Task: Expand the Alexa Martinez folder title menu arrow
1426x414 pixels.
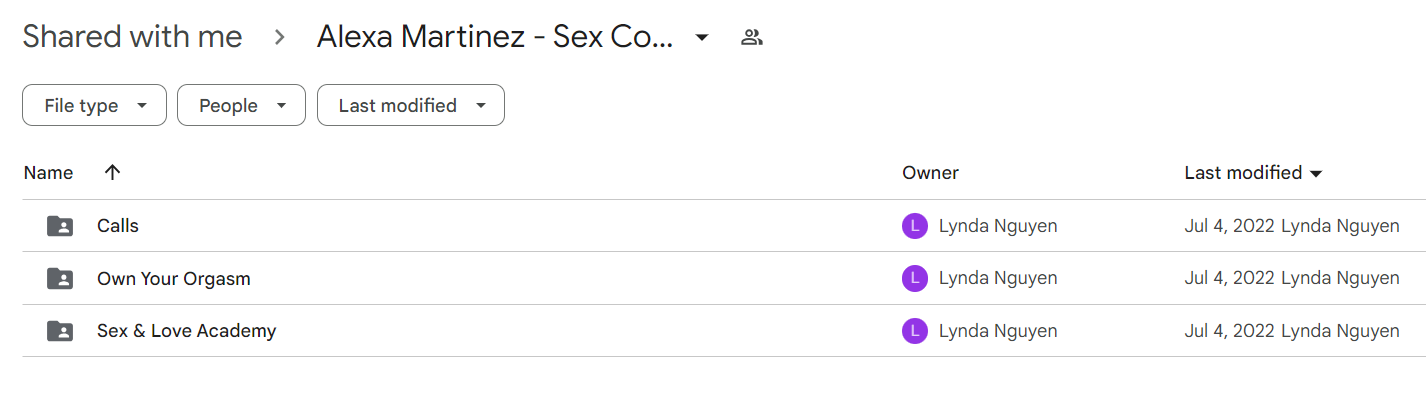Action: coord(702,38)
